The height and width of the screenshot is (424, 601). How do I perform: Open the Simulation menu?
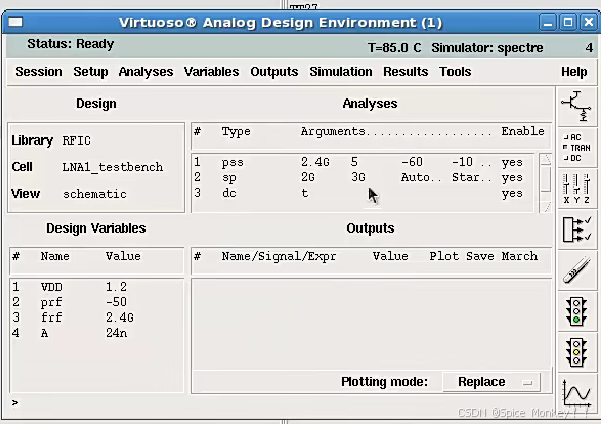tap(341, 72)
